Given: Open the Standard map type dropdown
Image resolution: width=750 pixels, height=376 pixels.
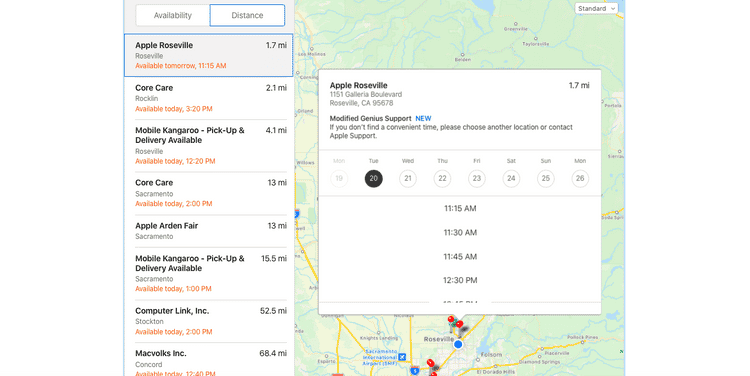Looking at the screenshot, I should click(596, 9).
